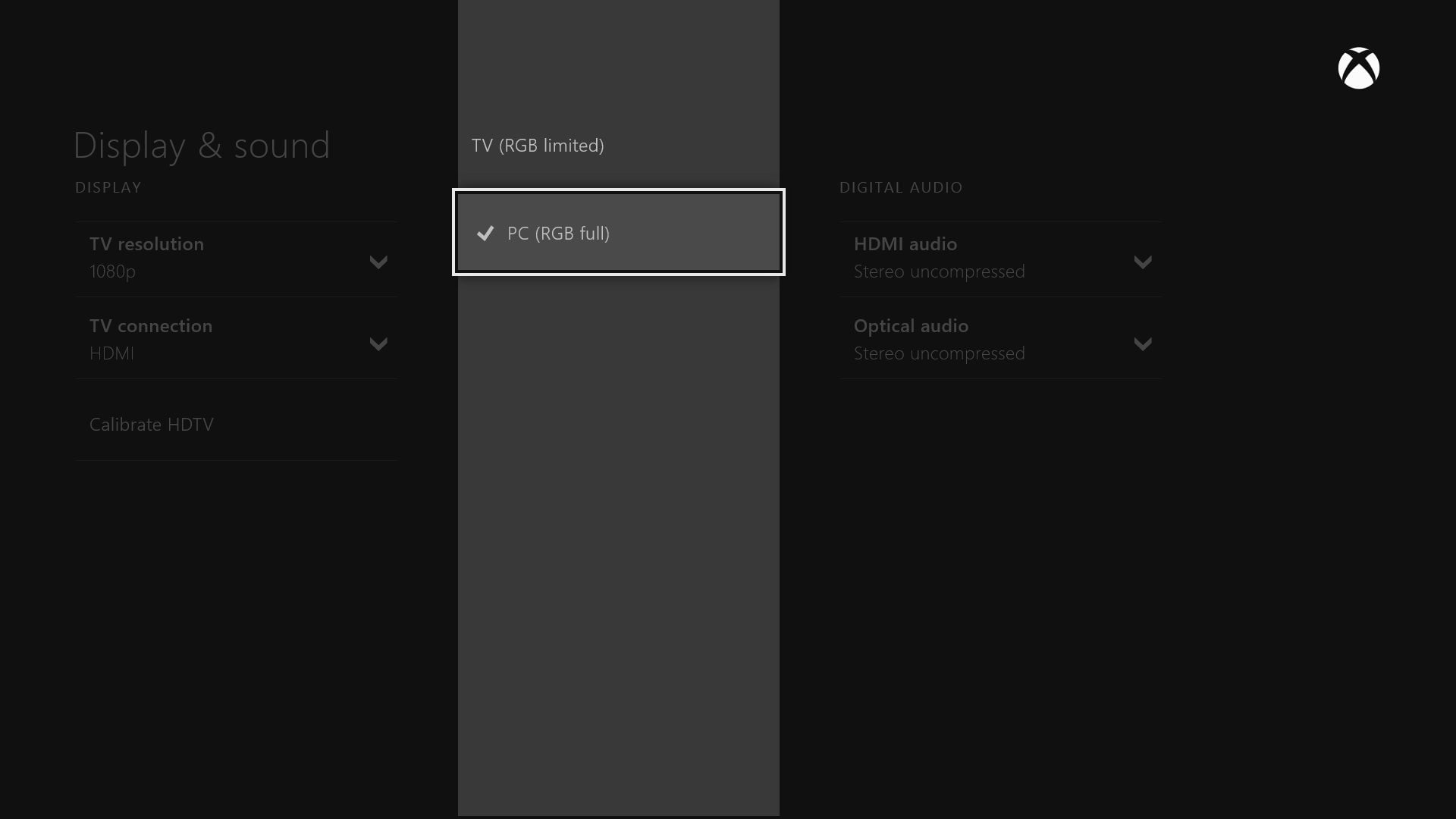Select the Optical audio setting label
The image size is (1456, 819).
[x=911, y=326]
